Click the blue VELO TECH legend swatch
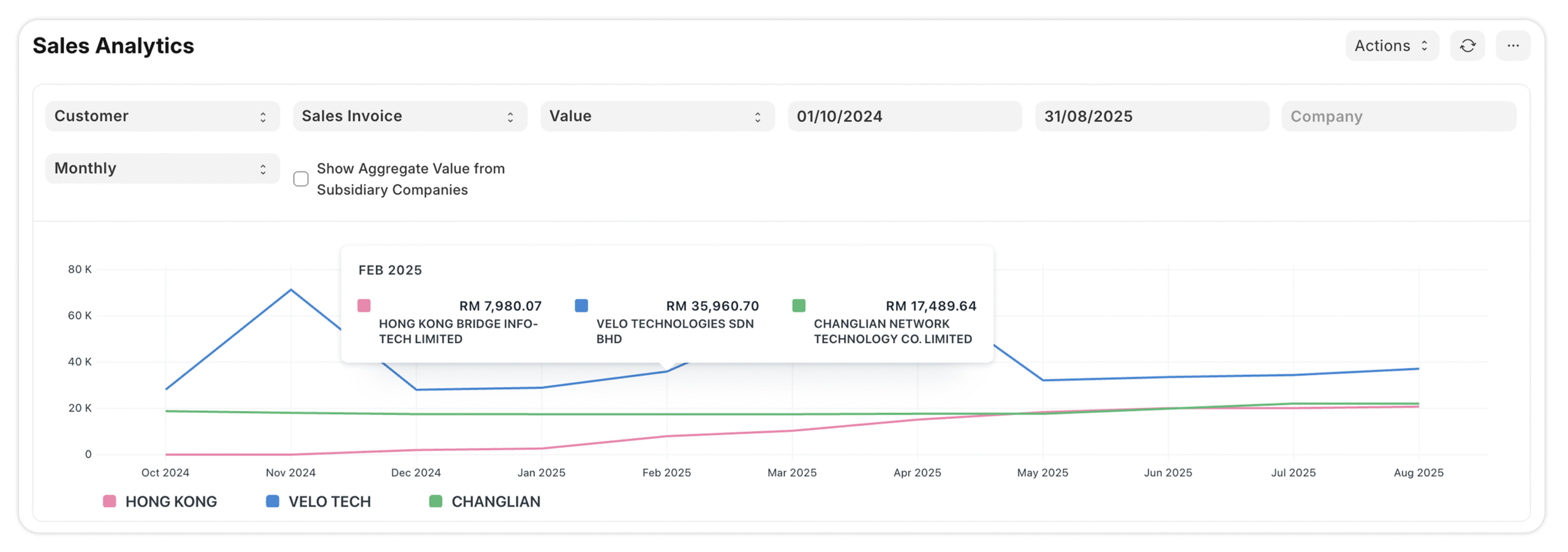The width and height of the screenshot is (1568, 552). [x=273, y=501]
